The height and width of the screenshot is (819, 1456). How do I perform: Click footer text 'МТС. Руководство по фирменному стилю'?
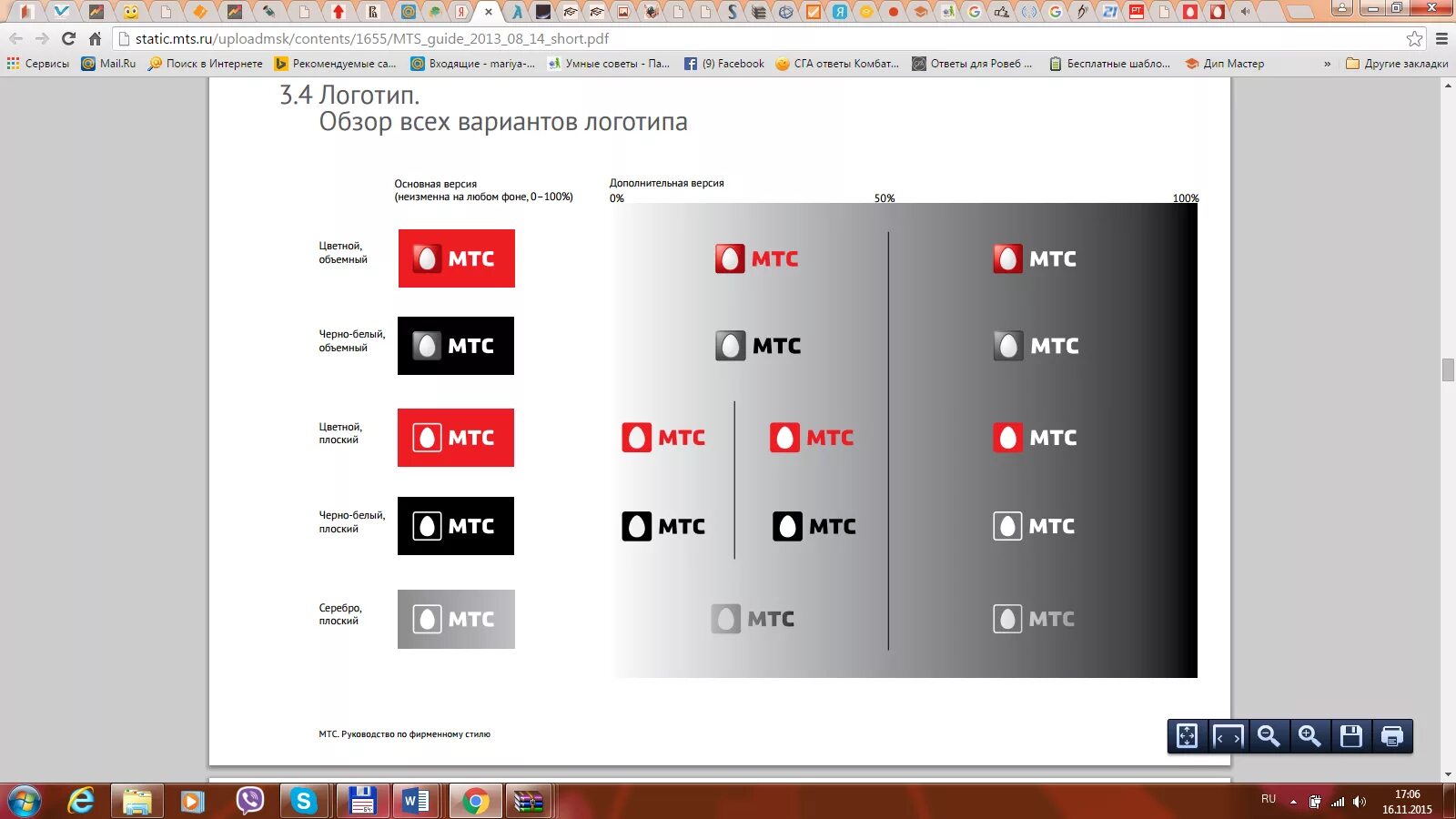point(404,734)
